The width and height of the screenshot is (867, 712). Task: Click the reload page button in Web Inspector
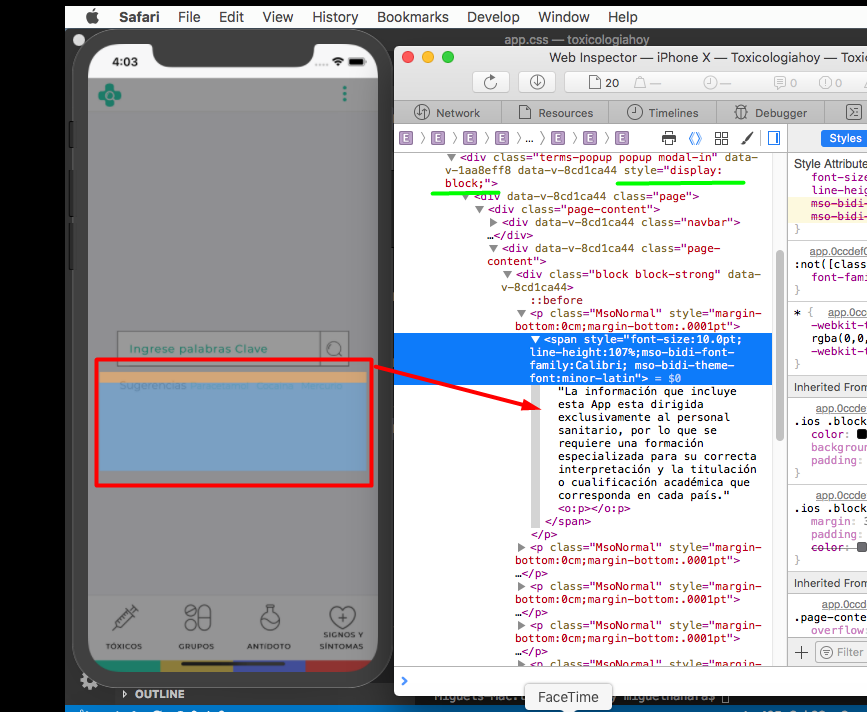tap(490, 82)
